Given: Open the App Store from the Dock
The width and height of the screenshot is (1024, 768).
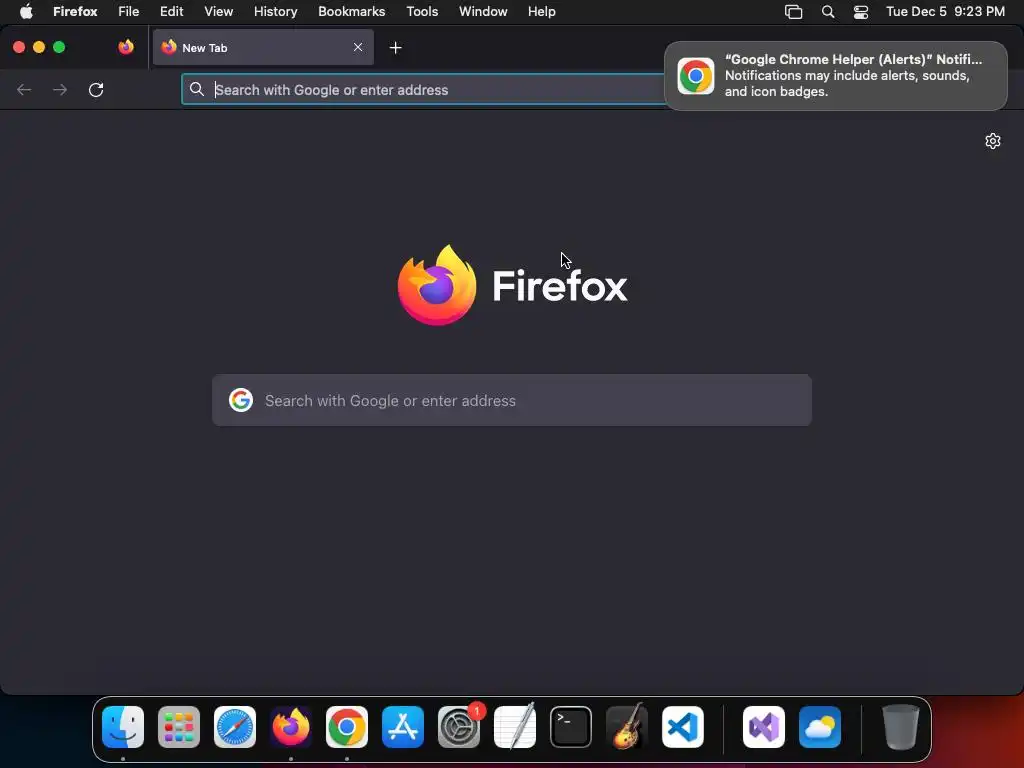Looking at the screenshot, I should coord(403,727).
